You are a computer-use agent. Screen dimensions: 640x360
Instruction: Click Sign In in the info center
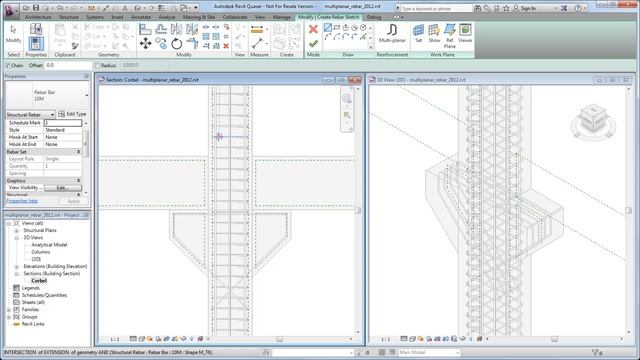click(x=525, y=8)
